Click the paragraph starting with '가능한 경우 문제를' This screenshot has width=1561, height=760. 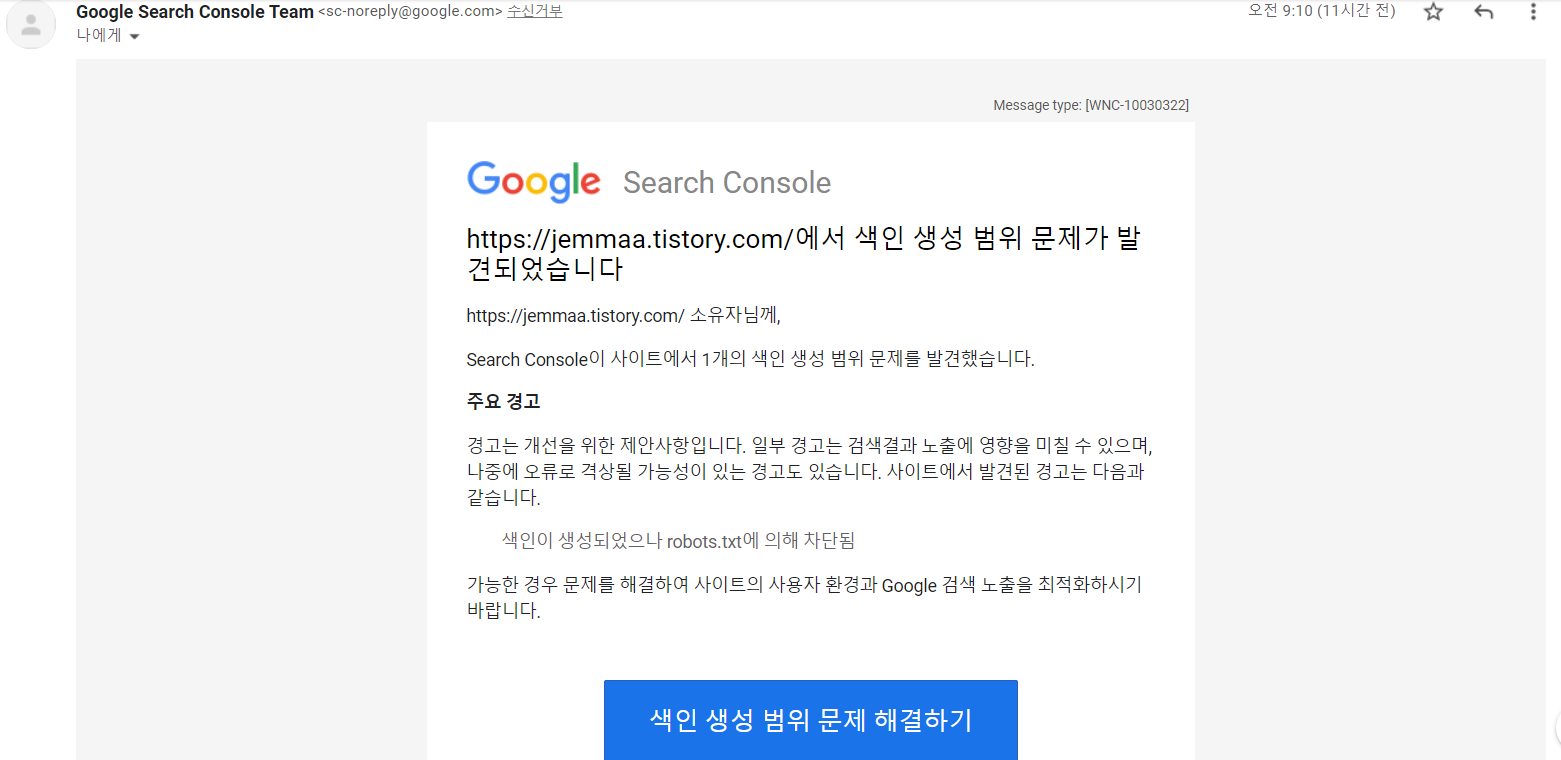click(805, 598)
